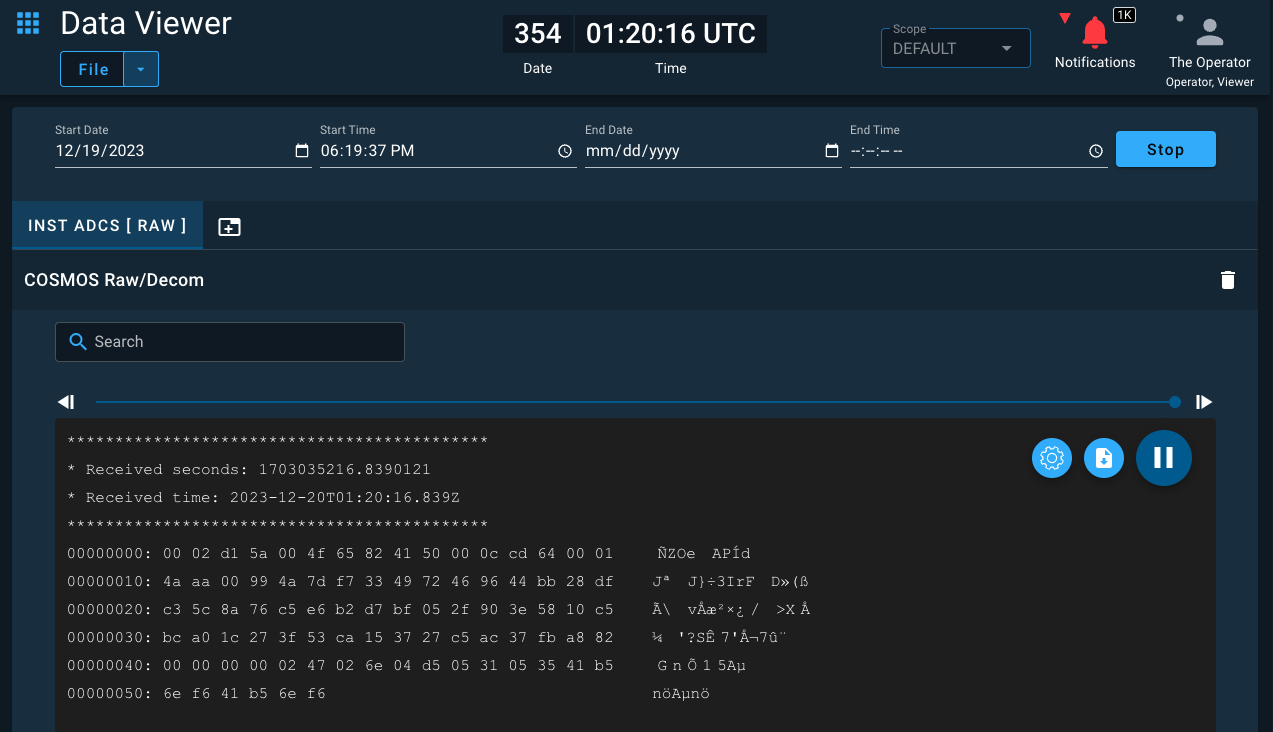Open the End Time clock picker
This screenshot has height=732, width=1273.
[x=1096, y=151]
